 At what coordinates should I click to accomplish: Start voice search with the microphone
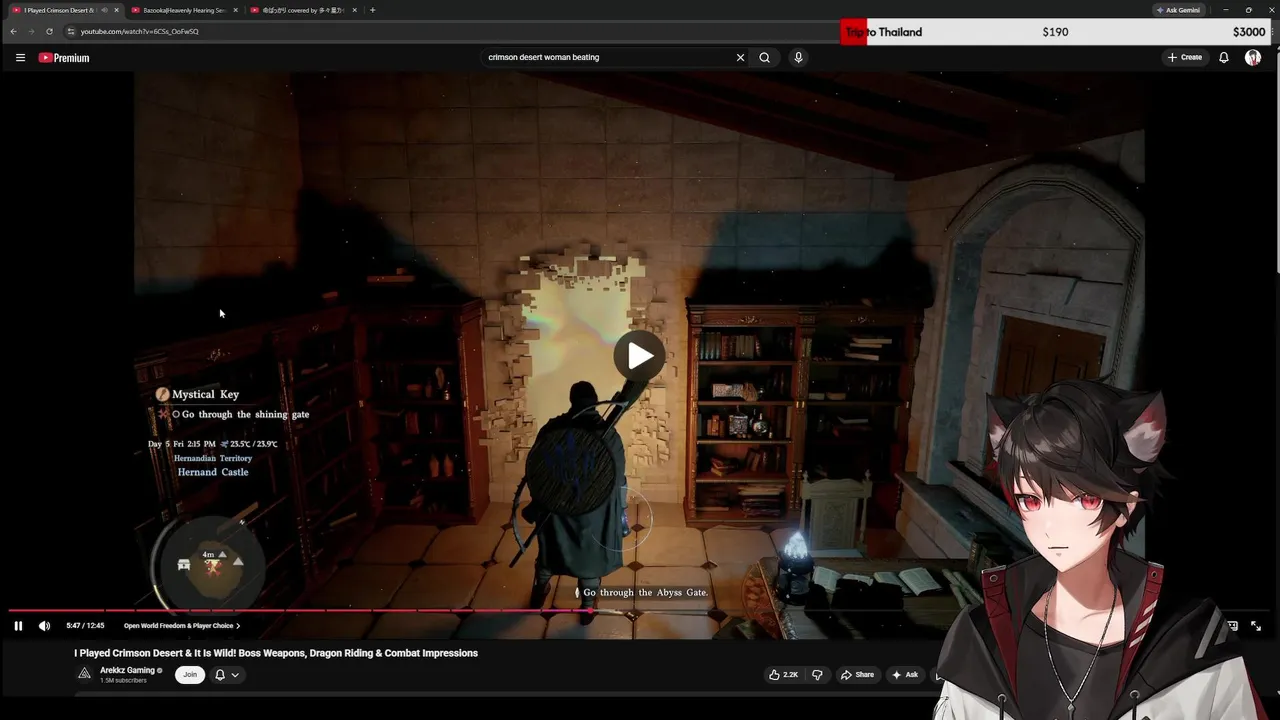(798, 57)
